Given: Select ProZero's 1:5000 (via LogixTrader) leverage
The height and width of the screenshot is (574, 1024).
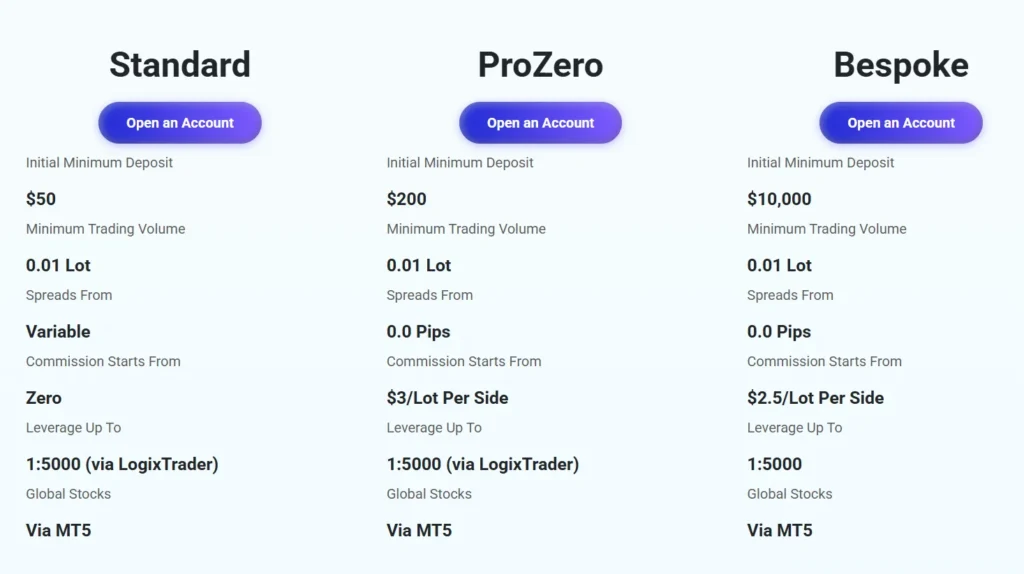Looking at the screenshot, I should 483,464.
